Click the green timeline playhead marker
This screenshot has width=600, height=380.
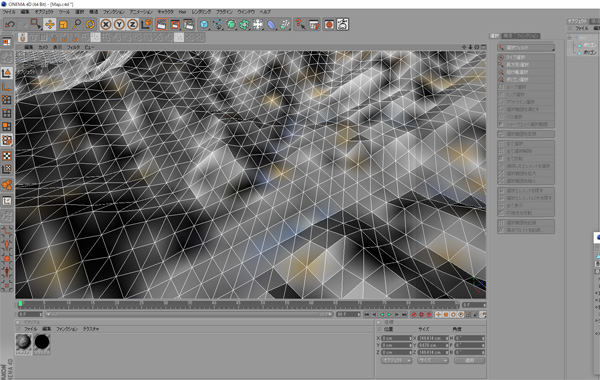coord(21,303)
